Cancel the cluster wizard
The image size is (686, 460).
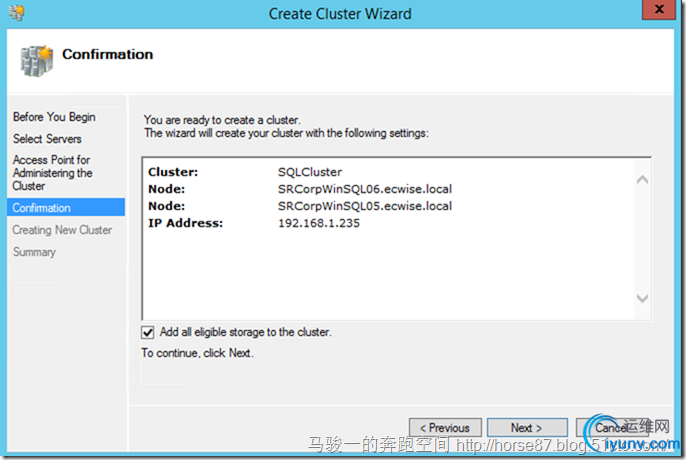point(612,428)
